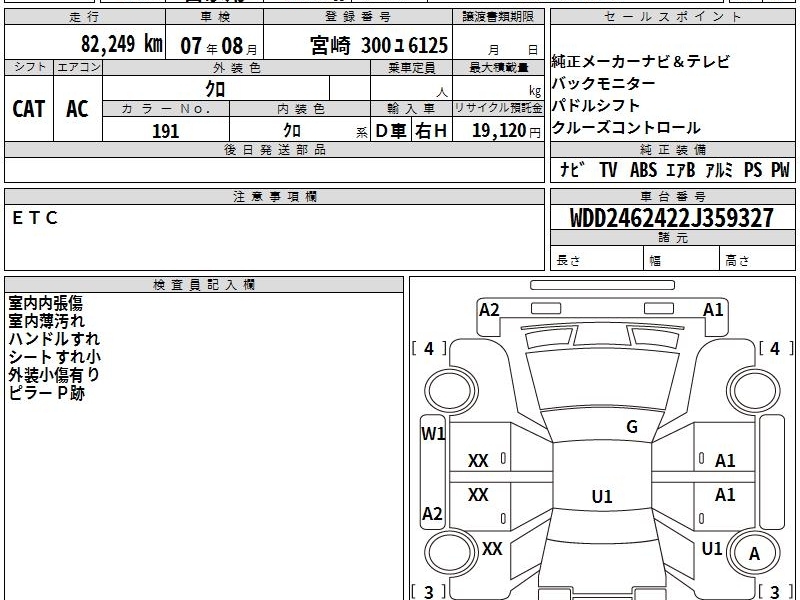This screenshot has height=600, width=800.
Task: Select the アルミ equipment label
Action: [719, 170]
